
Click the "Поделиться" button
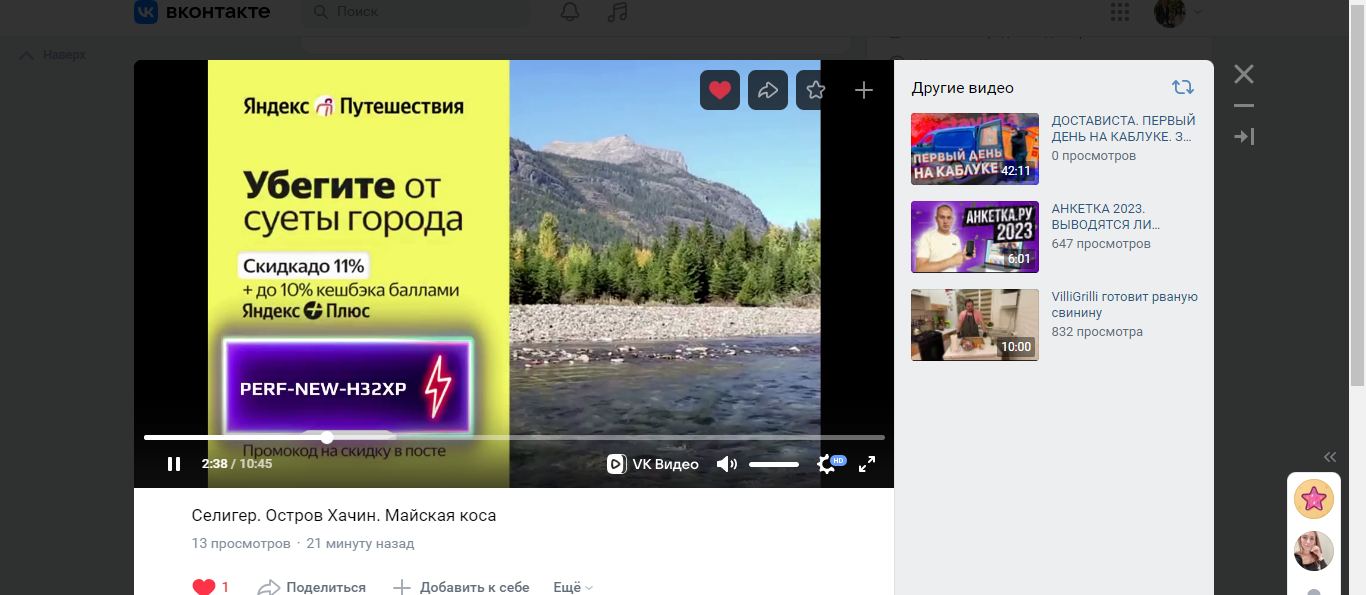(x=312, y=587)
